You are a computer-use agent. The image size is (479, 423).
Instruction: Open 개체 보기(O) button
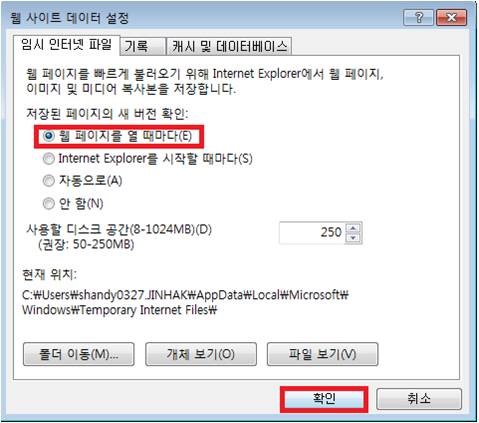pyautogui.click(x=201, y=354)
